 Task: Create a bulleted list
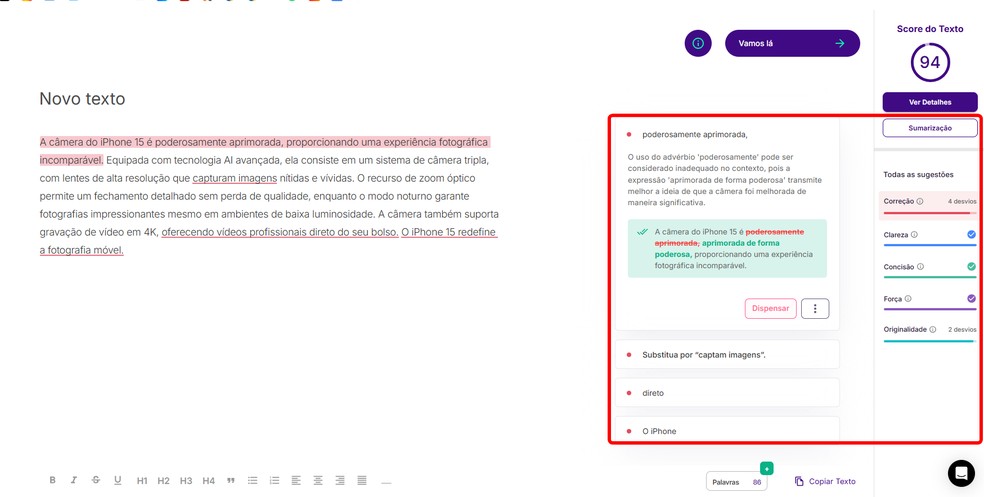coord(252,481)
